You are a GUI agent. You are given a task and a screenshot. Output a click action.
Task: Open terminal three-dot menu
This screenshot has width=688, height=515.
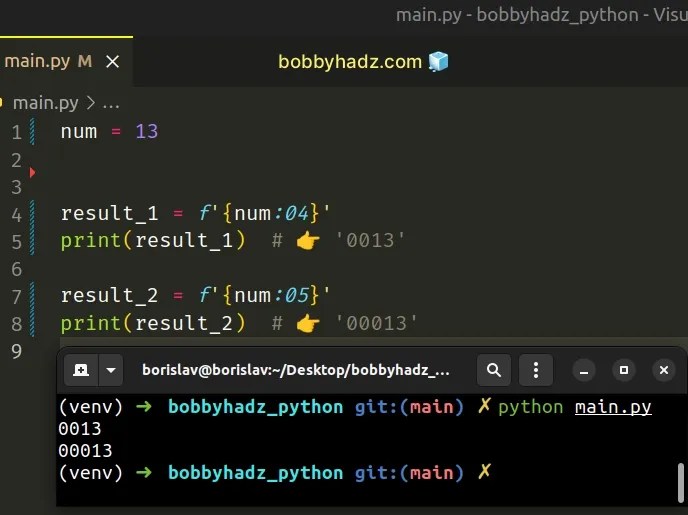coord(536,370)
